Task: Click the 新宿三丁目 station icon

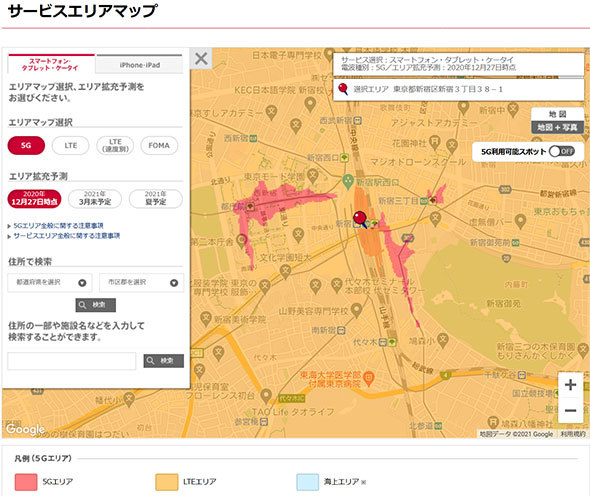Action: (424, 201)
